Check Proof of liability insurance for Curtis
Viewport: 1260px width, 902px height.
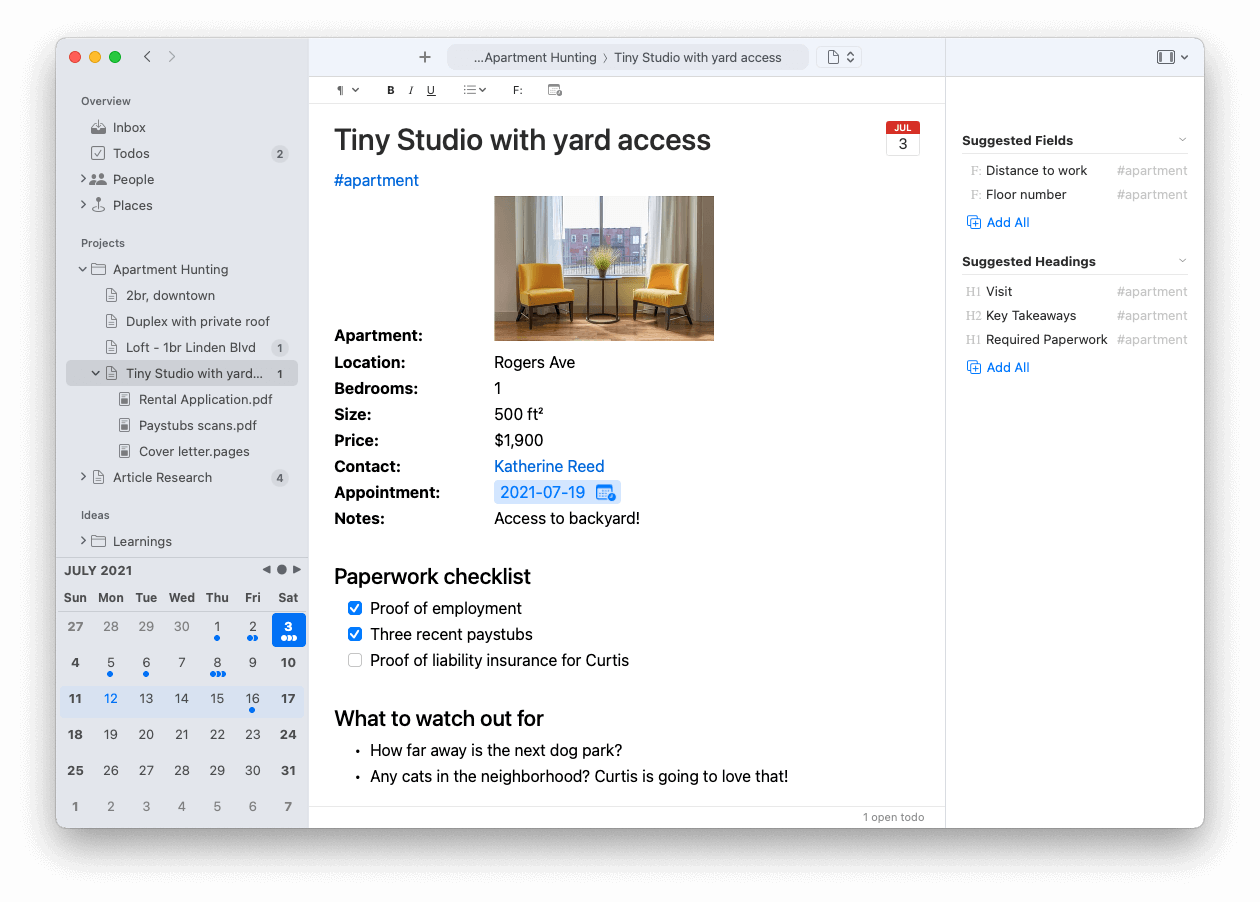(x=355, y=660)
